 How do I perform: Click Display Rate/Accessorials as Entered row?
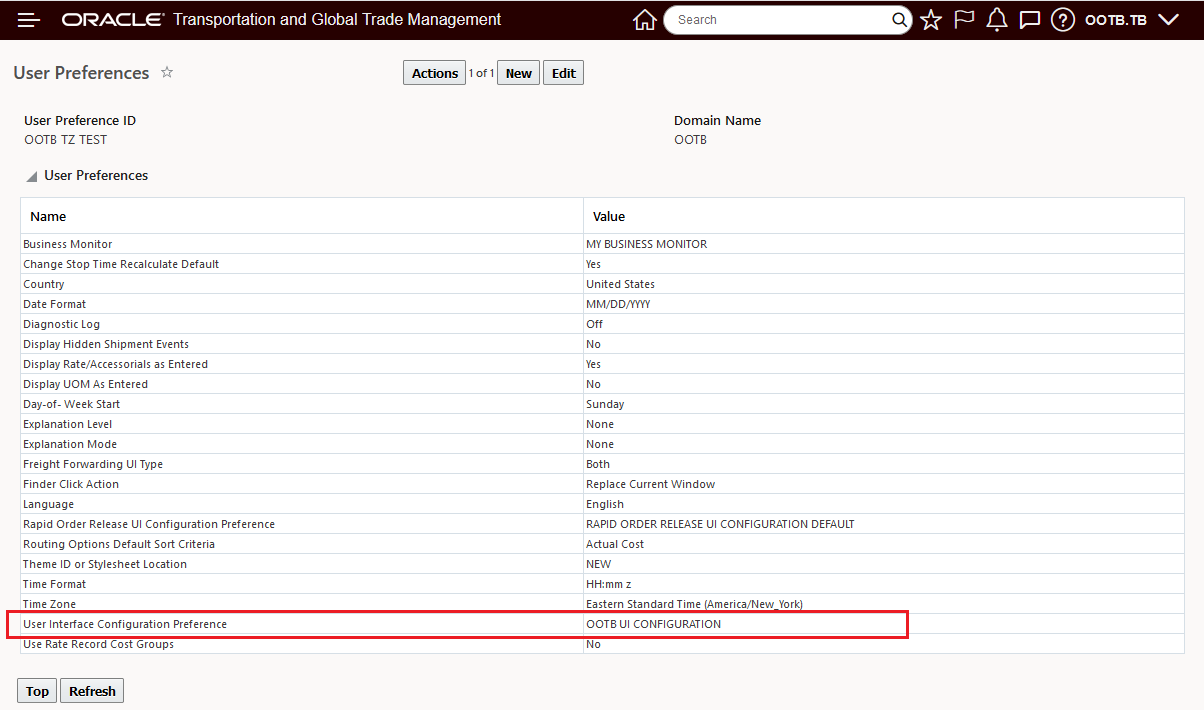pyautogui.click(x=116, y=364)
